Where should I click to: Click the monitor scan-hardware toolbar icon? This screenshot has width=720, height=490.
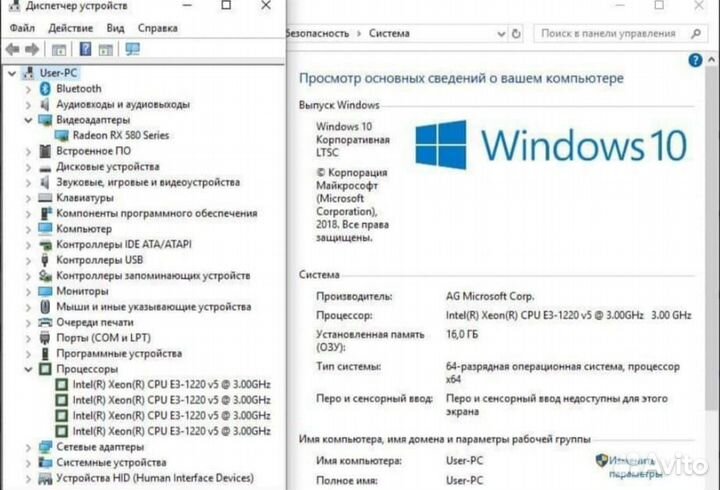click(132, 49)
